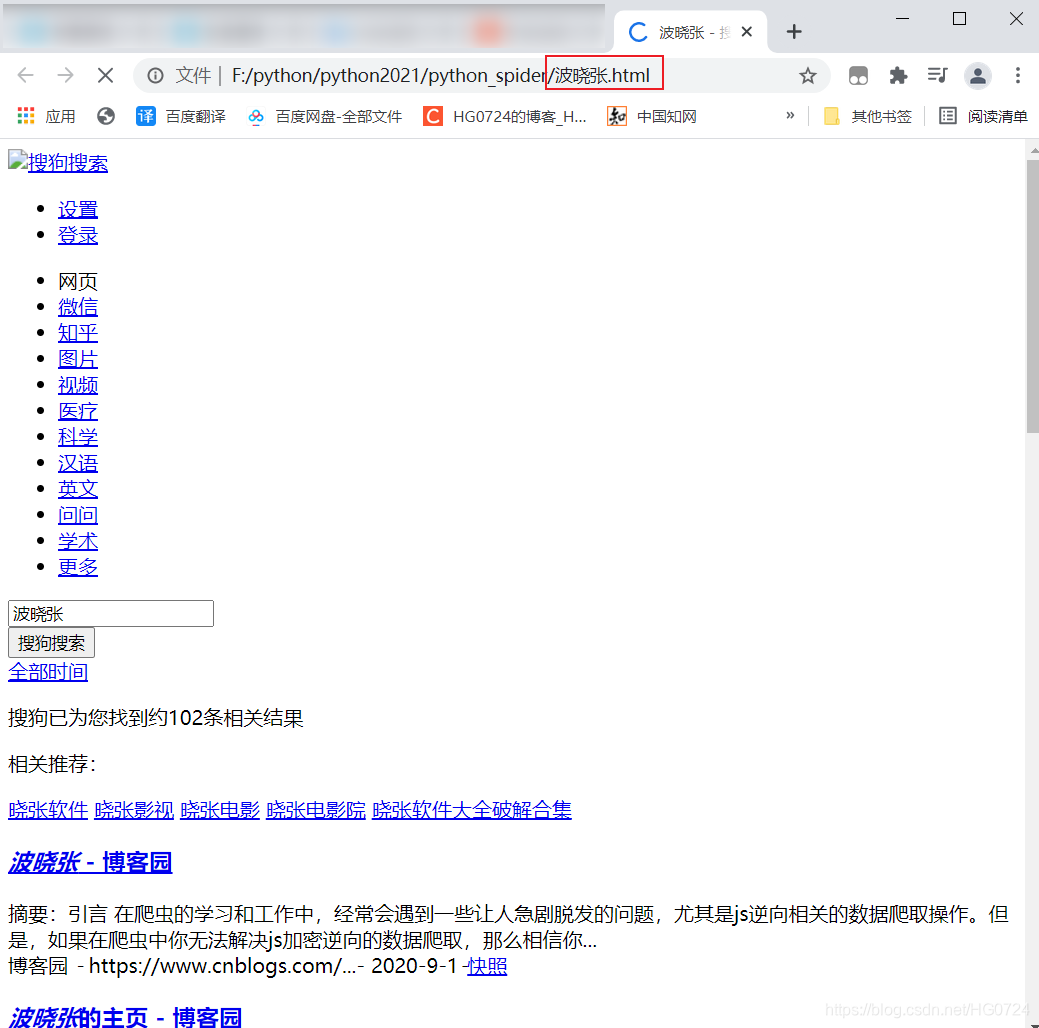
Task: Switch to 知乎 search category
Action: tap(78, 333)
